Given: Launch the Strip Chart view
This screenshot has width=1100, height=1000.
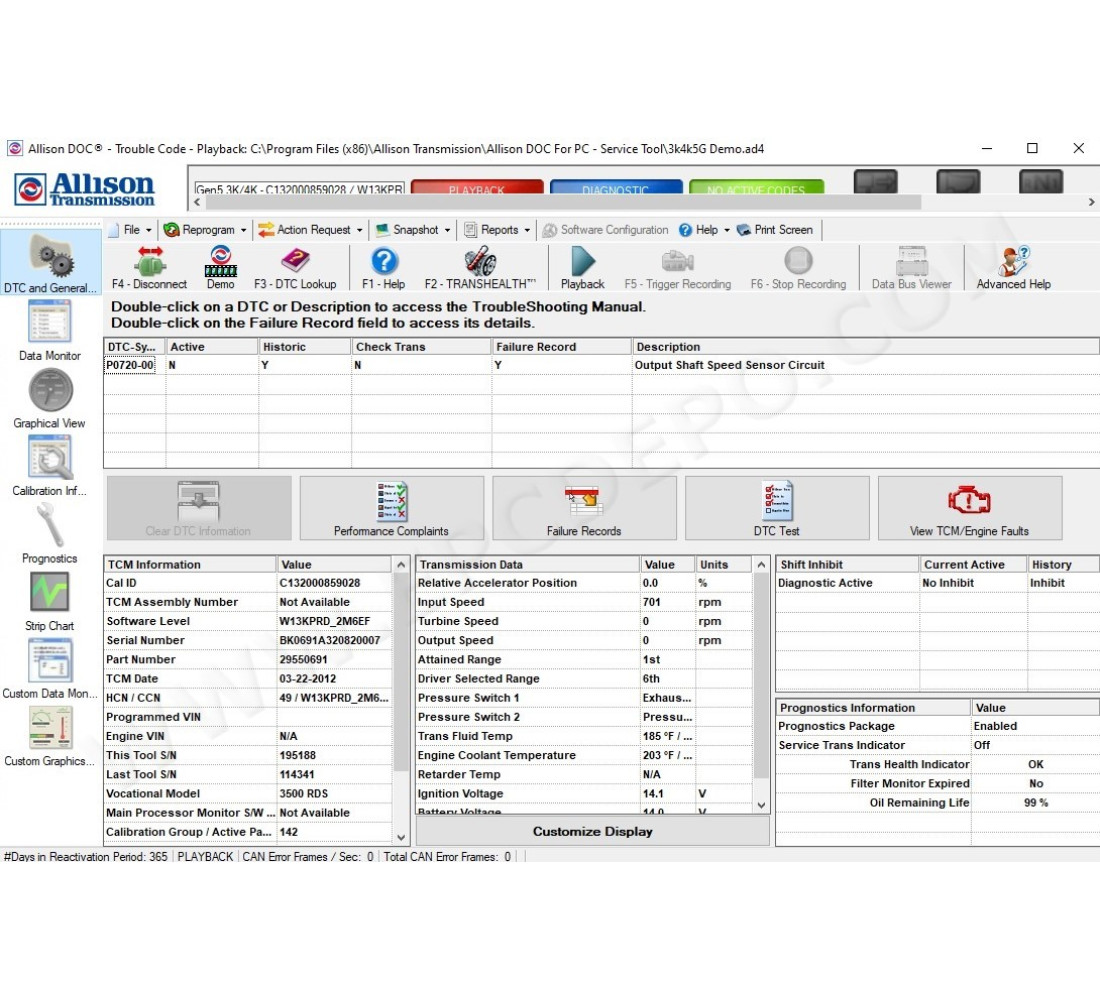Looking at the screenshot, I should (x=50, y=601).
